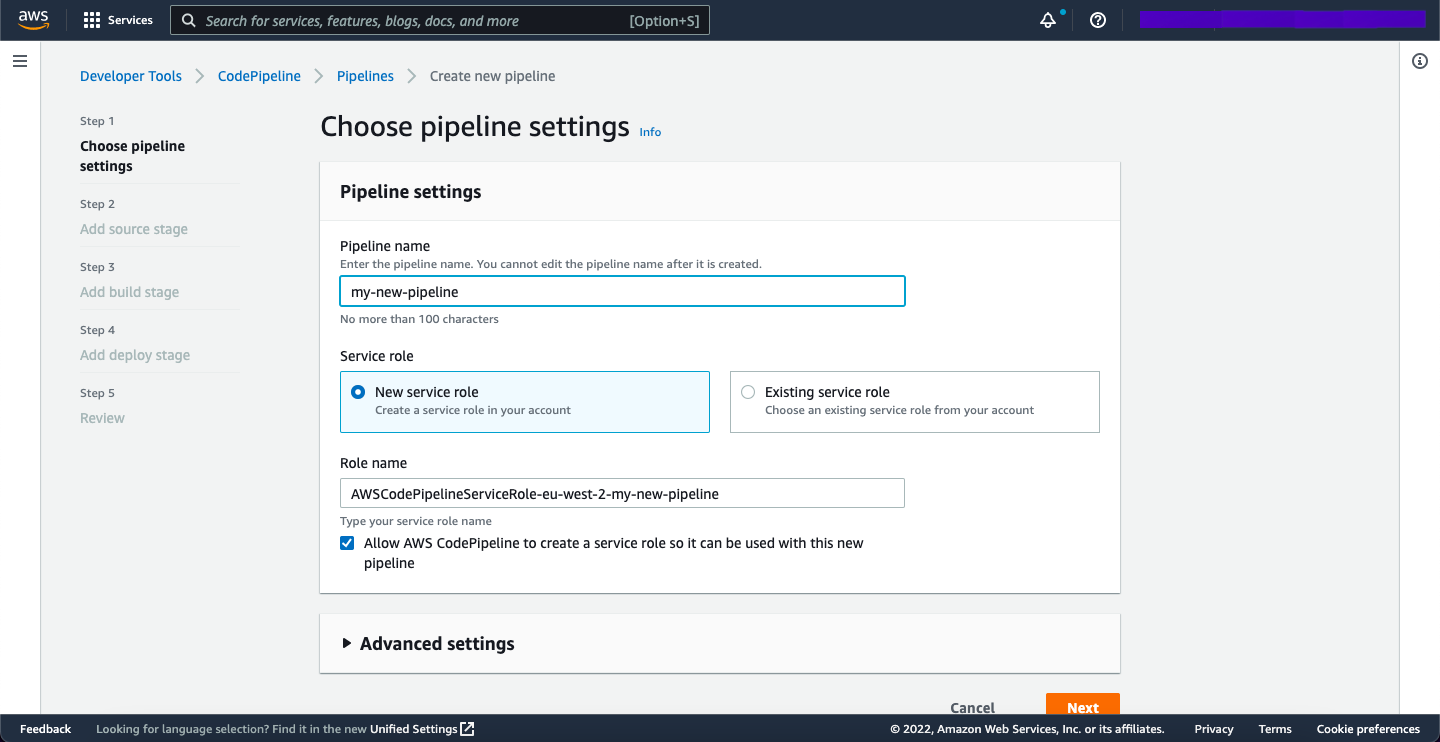
Task: Click the Cancel button
Action: click(x=973, y=706)
